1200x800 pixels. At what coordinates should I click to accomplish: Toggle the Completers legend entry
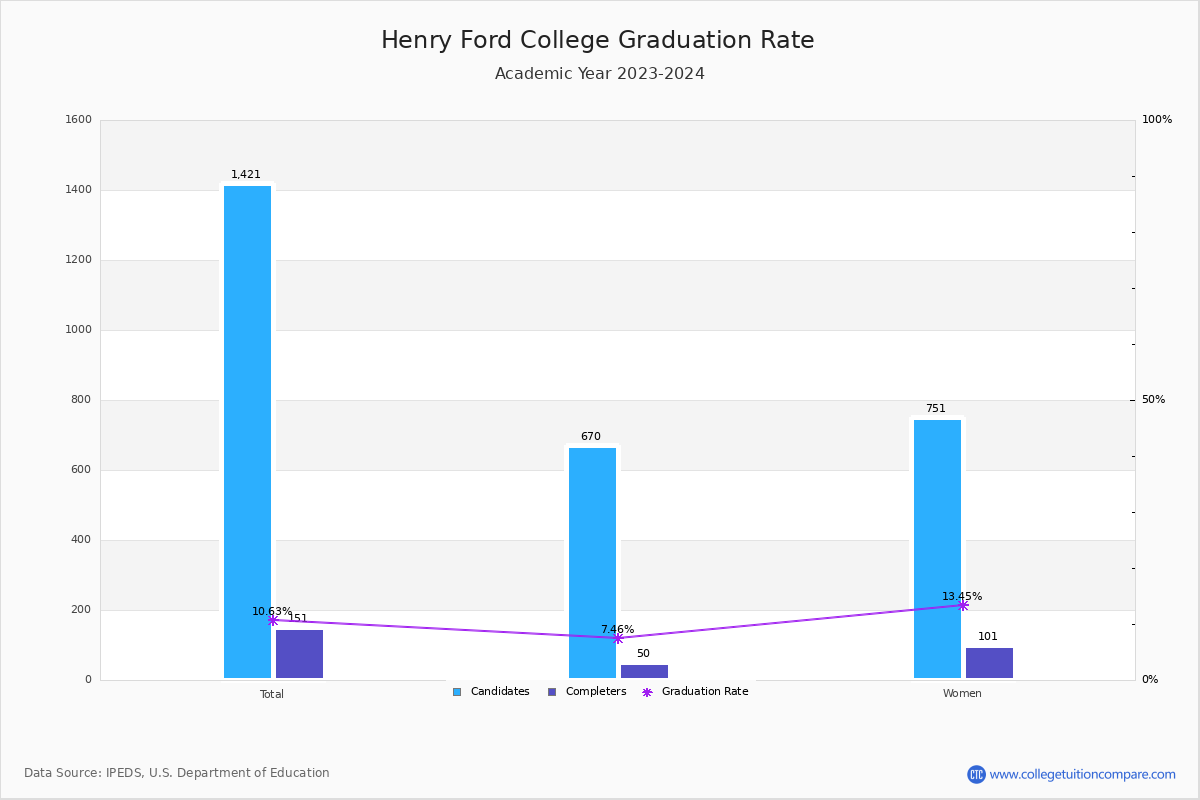click(x=595, y=692)
